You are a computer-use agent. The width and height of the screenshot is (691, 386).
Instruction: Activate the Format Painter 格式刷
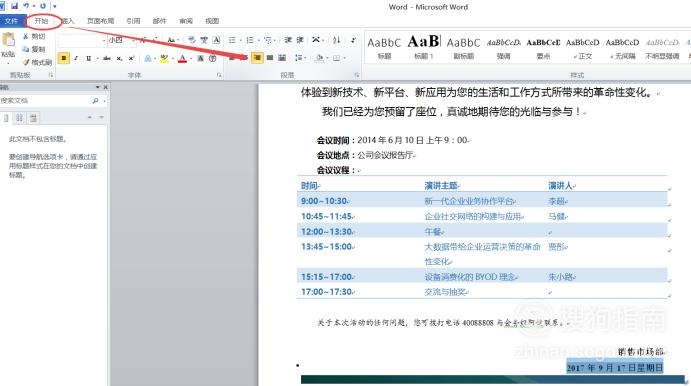[x=37, y=62]
